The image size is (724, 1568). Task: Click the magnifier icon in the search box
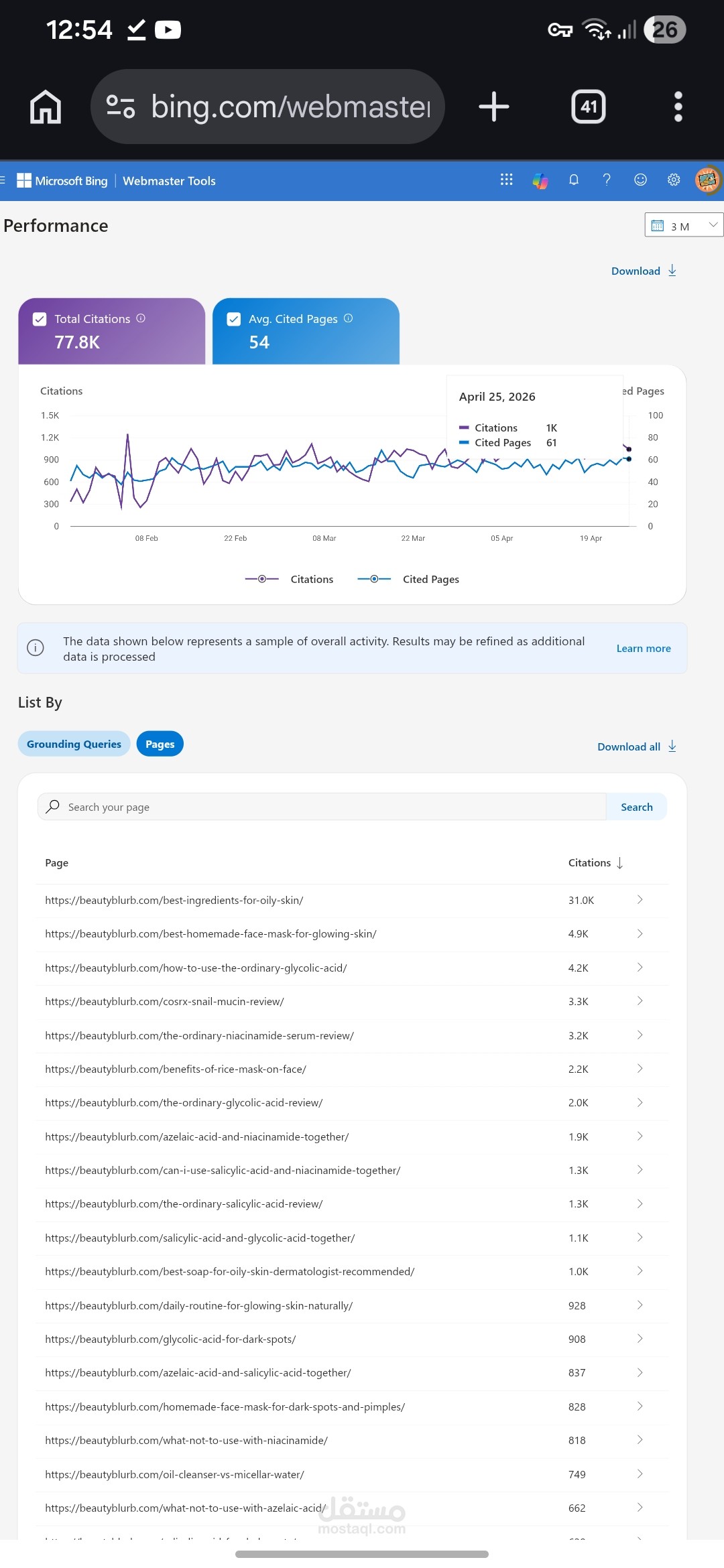click(x=53, y=806)
